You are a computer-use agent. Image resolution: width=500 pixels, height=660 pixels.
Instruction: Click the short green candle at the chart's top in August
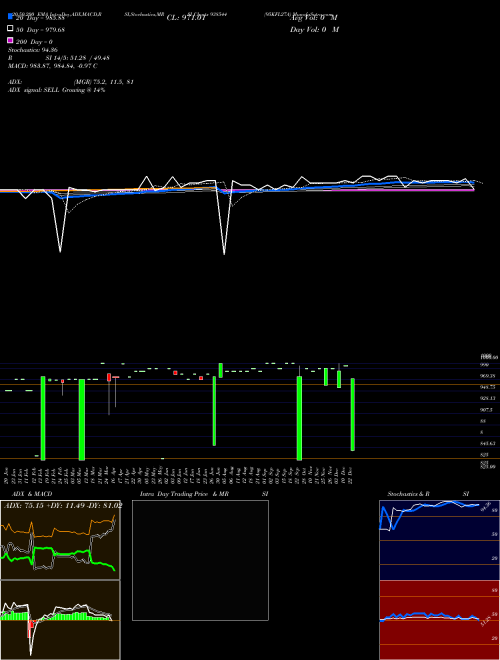[221, 370]
